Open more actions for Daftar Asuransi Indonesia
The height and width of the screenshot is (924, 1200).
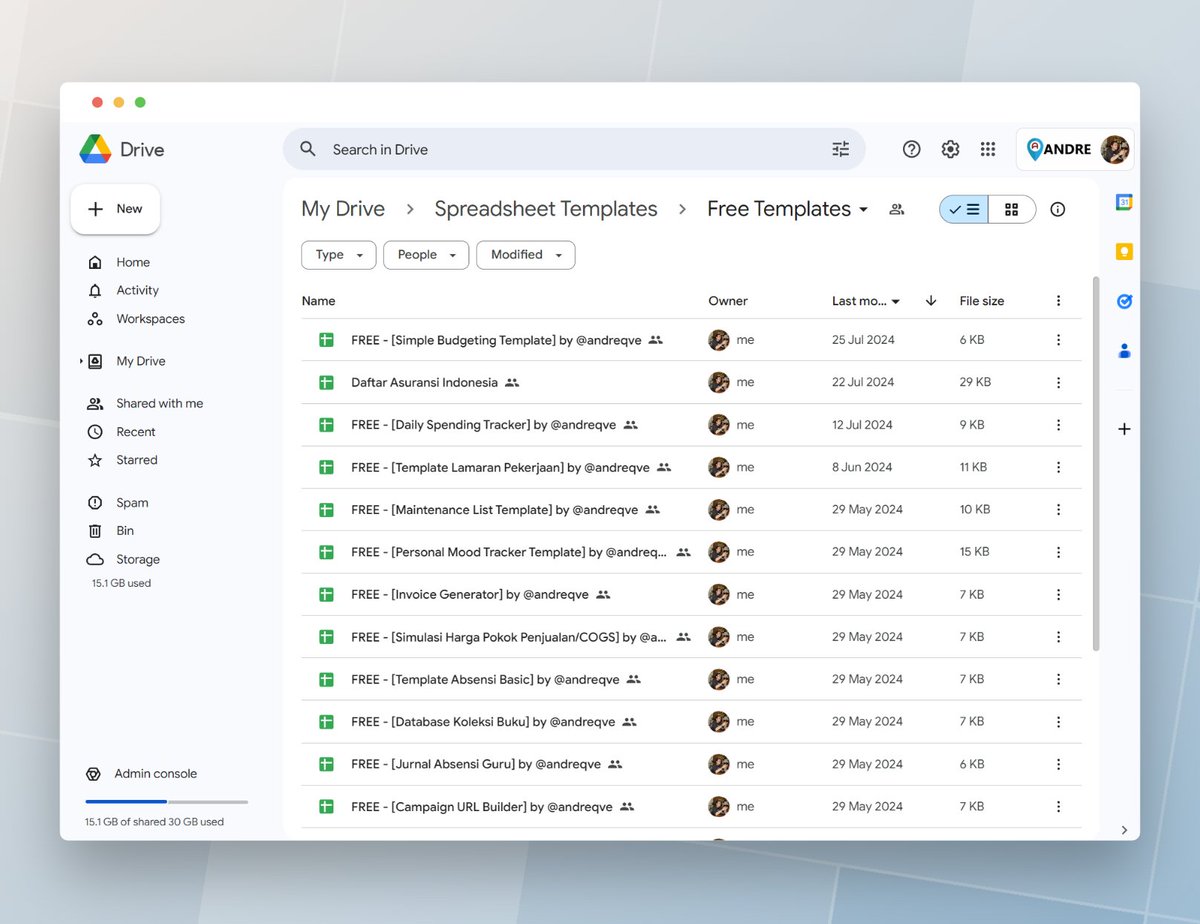1058,382
